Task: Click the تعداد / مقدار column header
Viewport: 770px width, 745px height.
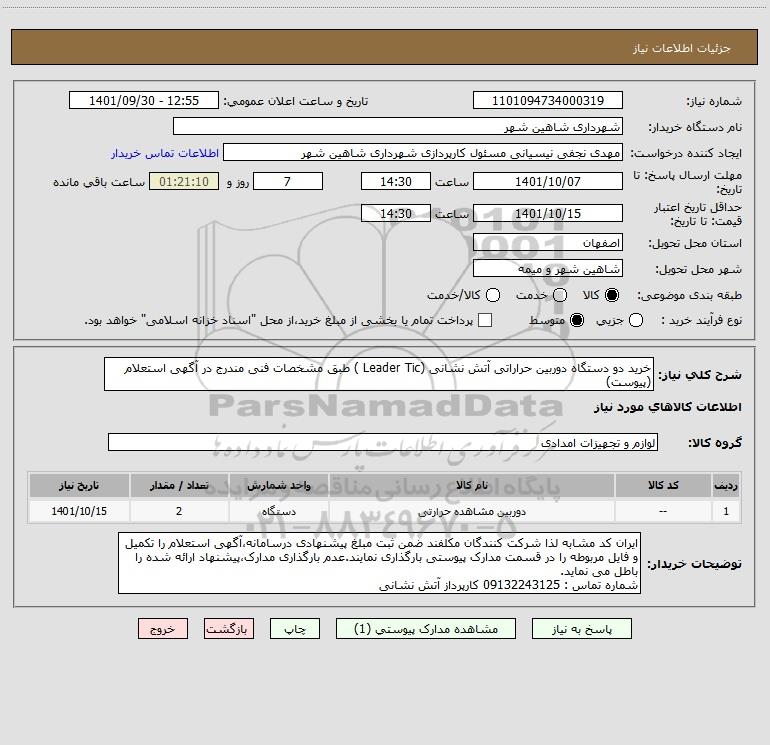Action: [179, 485]
